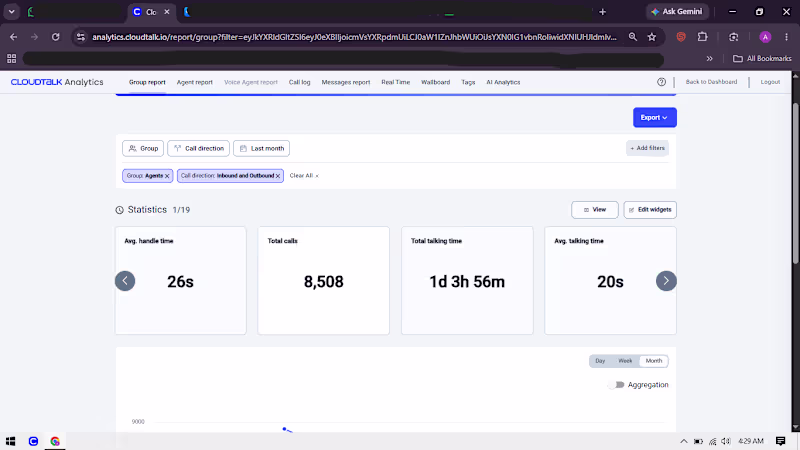Switch to Agent report tab

point(194,82)
